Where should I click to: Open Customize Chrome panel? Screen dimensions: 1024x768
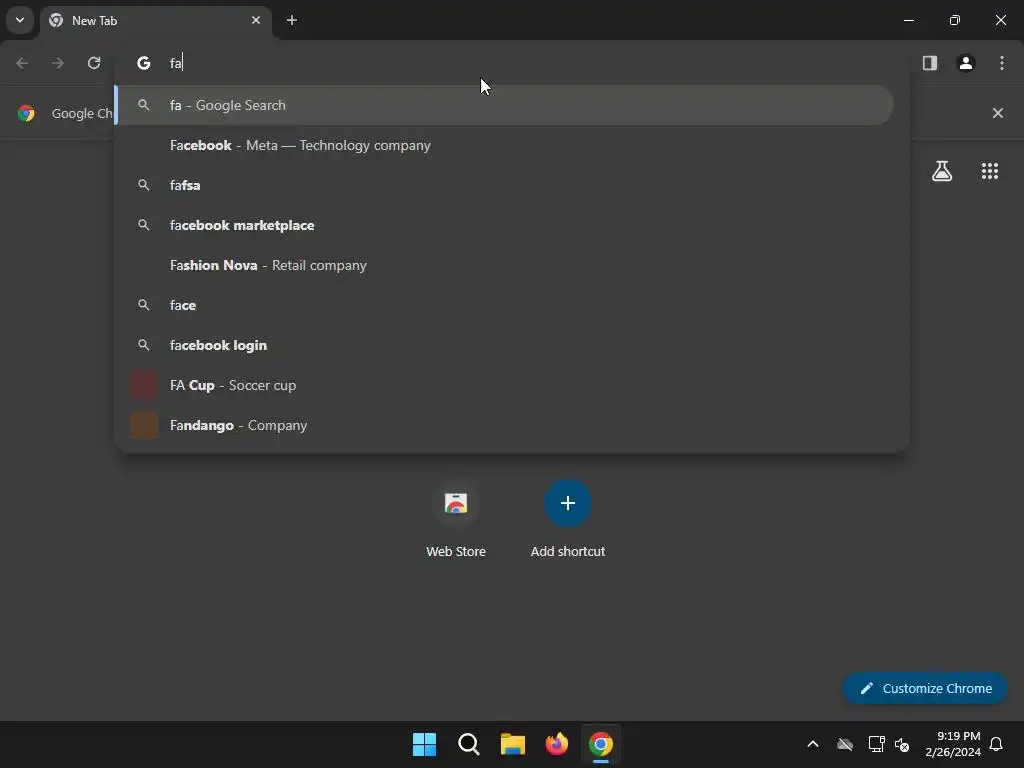[925, 688]
